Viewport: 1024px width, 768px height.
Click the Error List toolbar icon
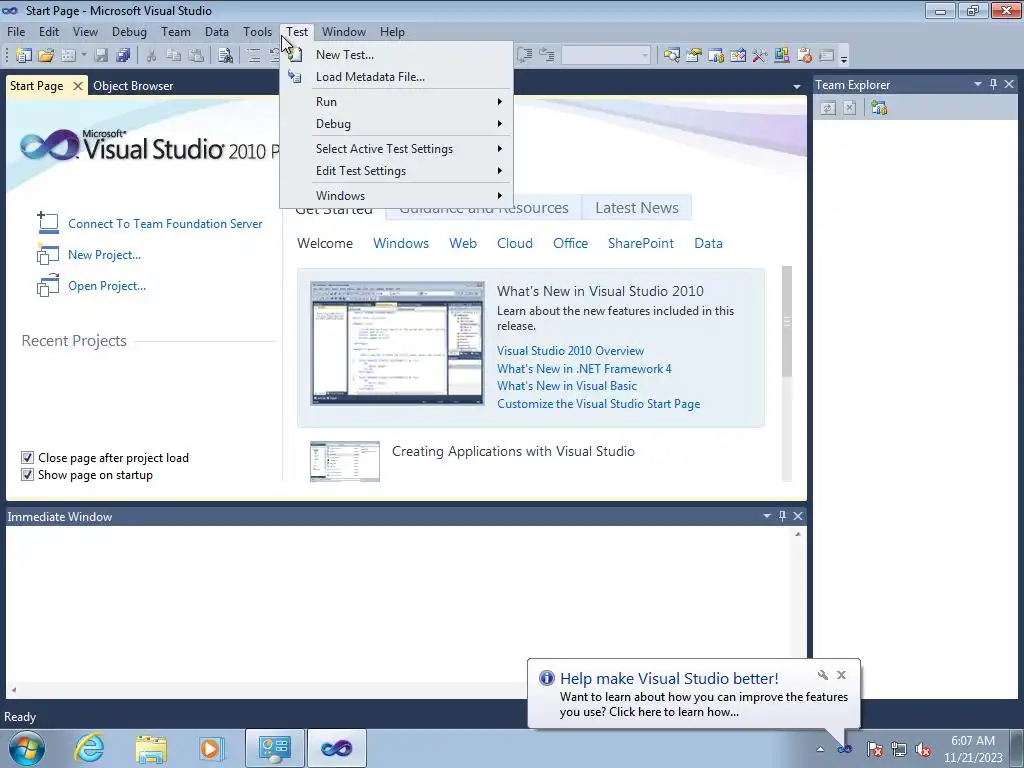coord(804,56)
